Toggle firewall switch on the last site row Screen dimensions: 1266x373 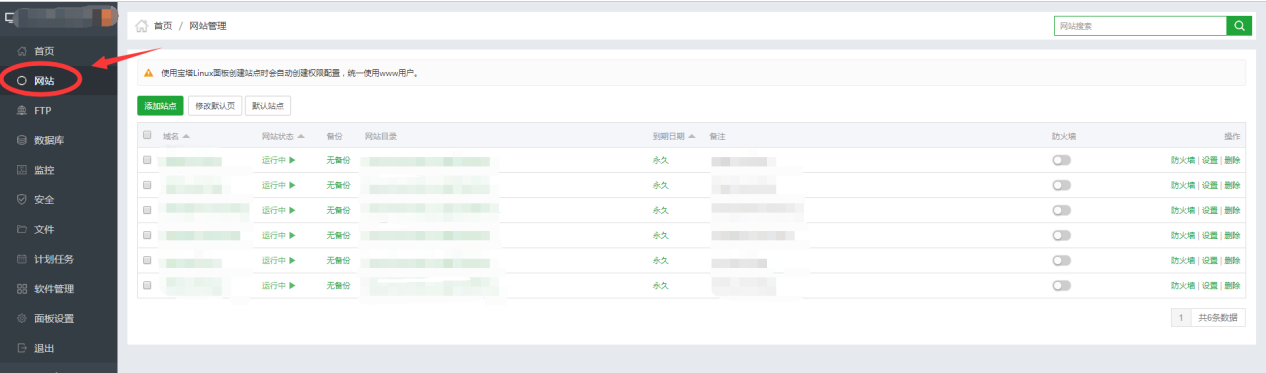click(1061, 285)
